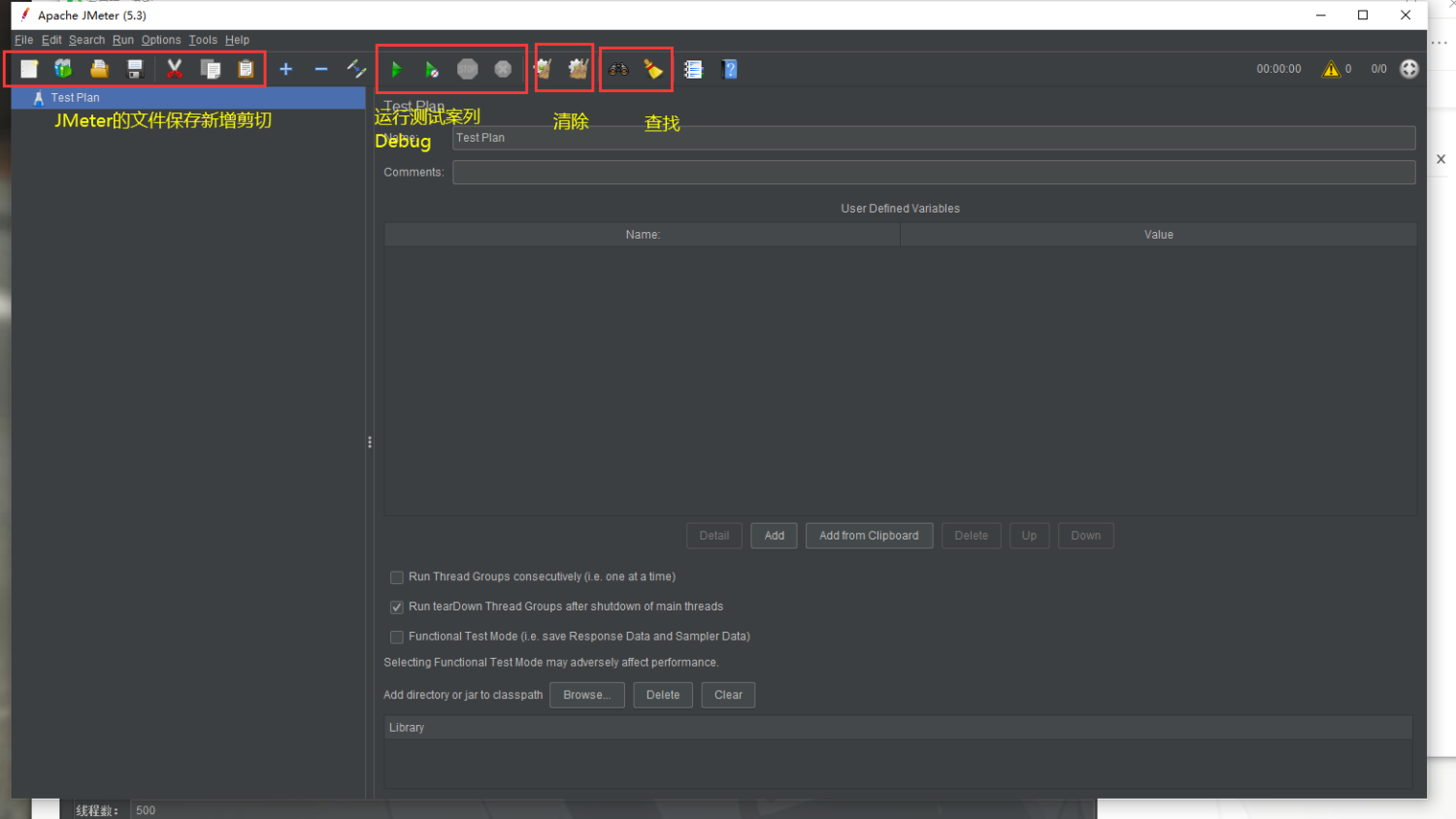This screenshot has width=1456, height=819.
Task: Click Add from Clipboard button
Action: (869, 536)
